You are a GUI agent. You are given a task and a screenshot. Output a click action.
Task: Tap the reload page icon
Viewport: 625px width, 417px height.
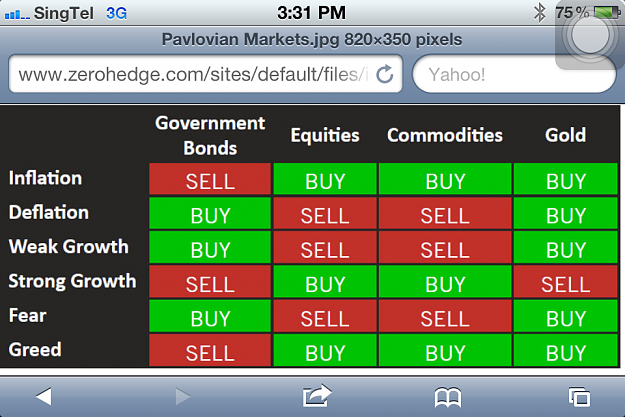385,74
